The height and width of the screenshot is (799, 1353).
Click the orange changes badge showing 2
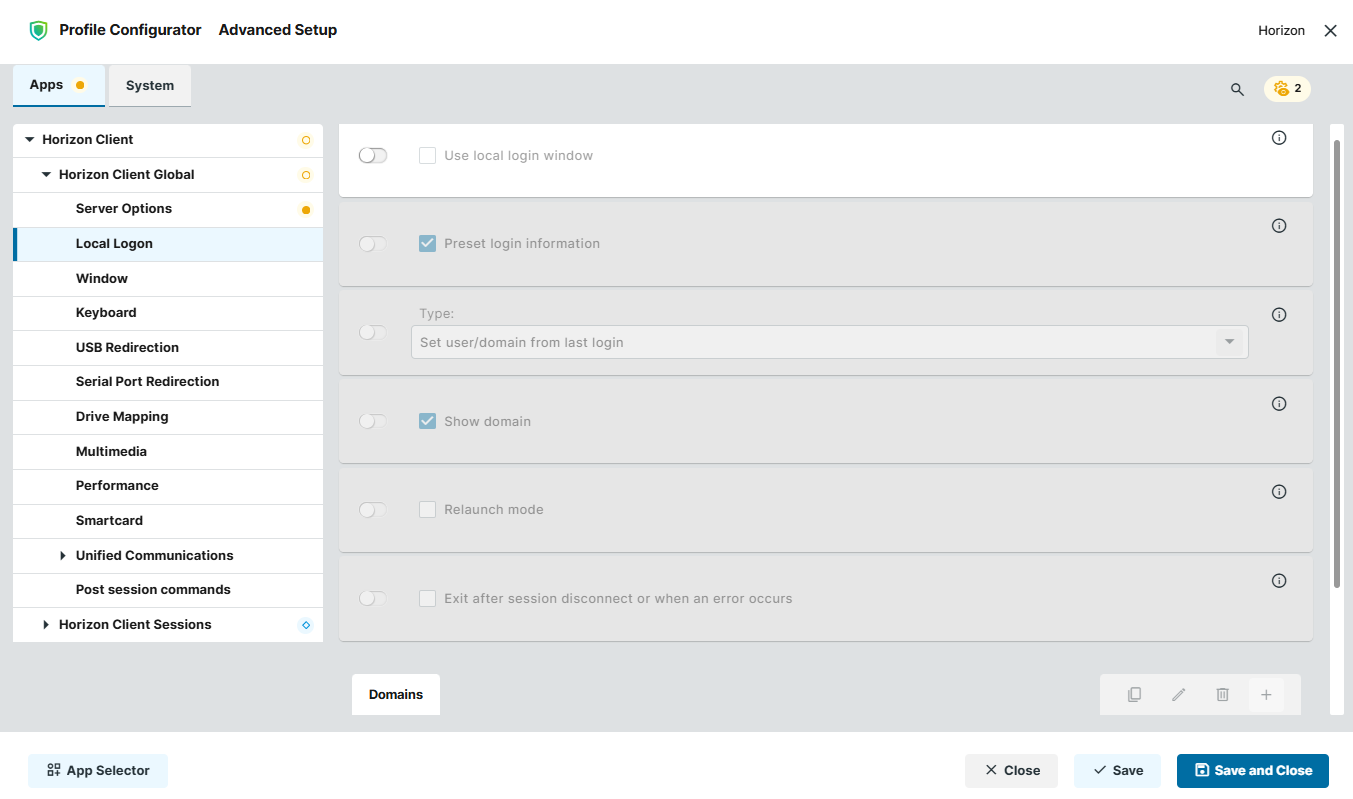(1287, 89)
